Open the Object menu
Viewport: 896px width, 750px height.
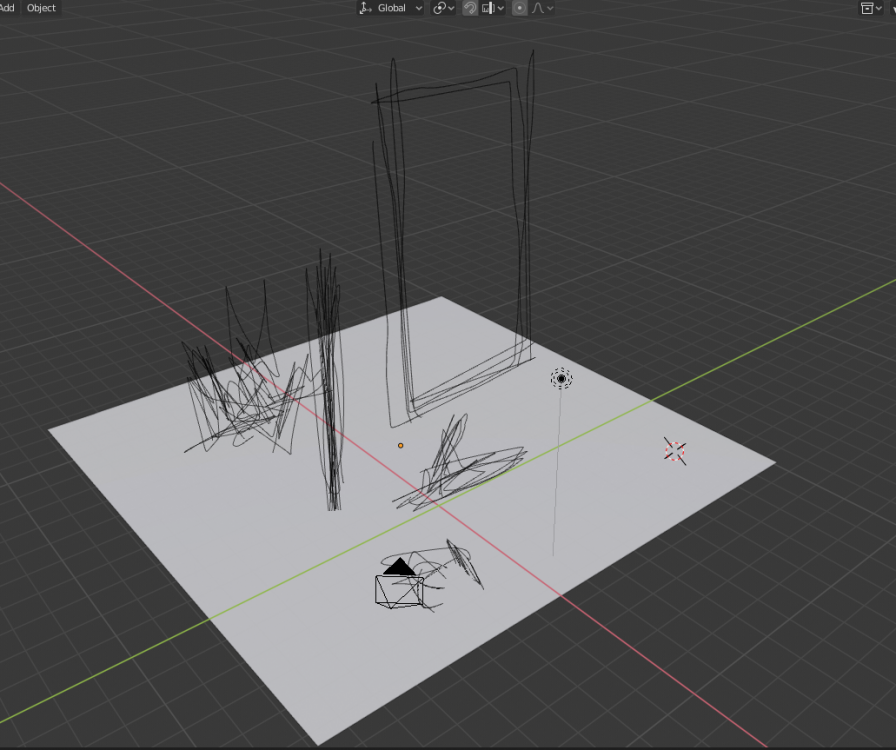(41, 8)
